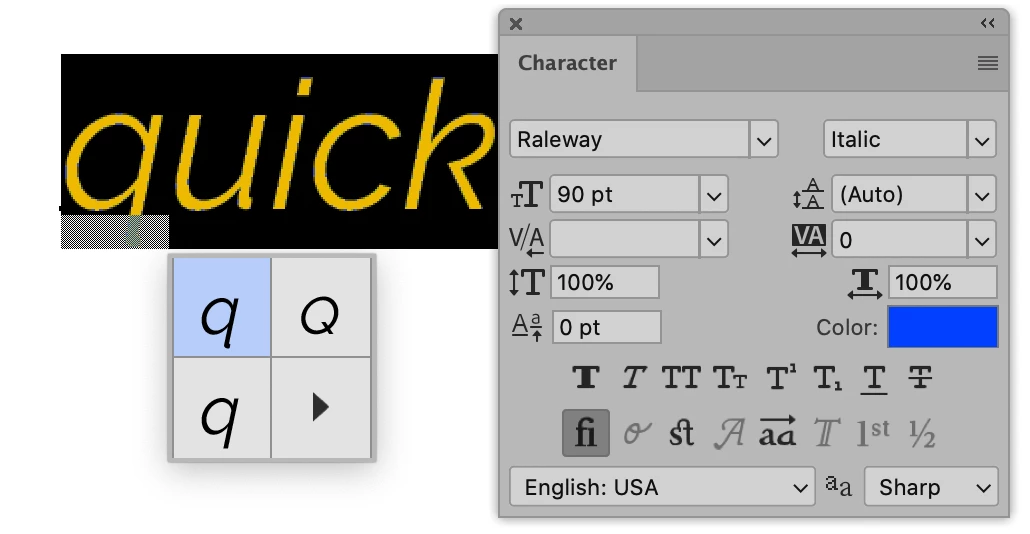Enable Contextual Alternates OpenType feature
Screen dimensions: 1030x534
[x=635, y=434]
